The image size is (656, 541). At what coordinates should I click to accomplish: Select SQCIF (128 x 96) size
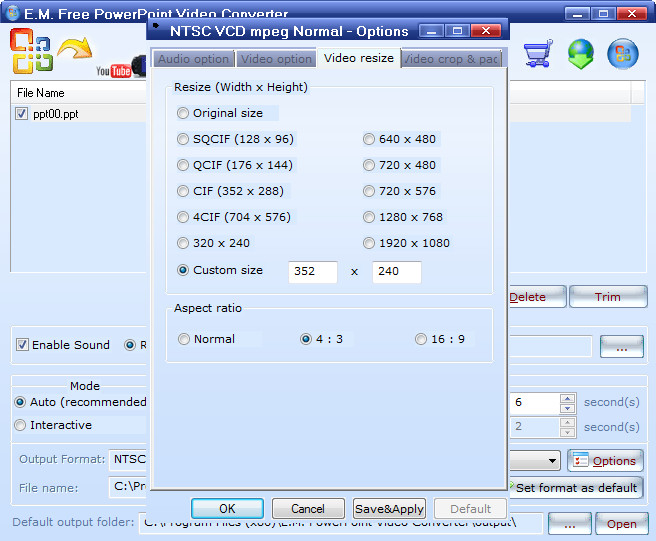(183, 139)
